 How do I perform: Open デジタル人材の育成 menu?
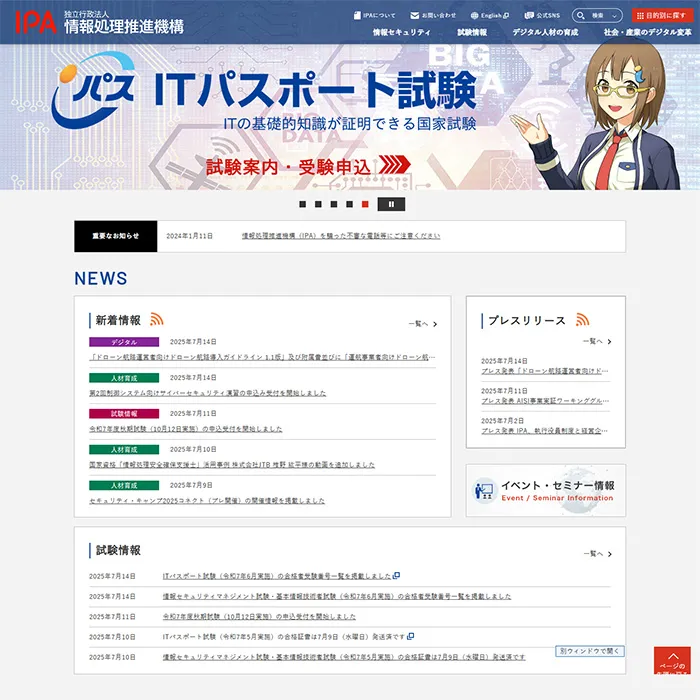(x=545, y=32)
